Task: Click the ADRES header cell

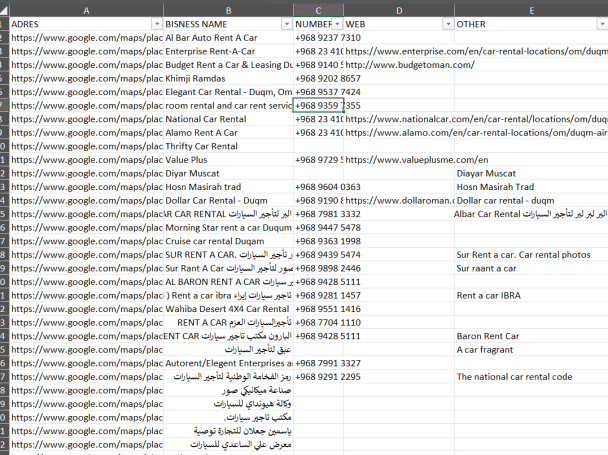Action: click(86, 24)
